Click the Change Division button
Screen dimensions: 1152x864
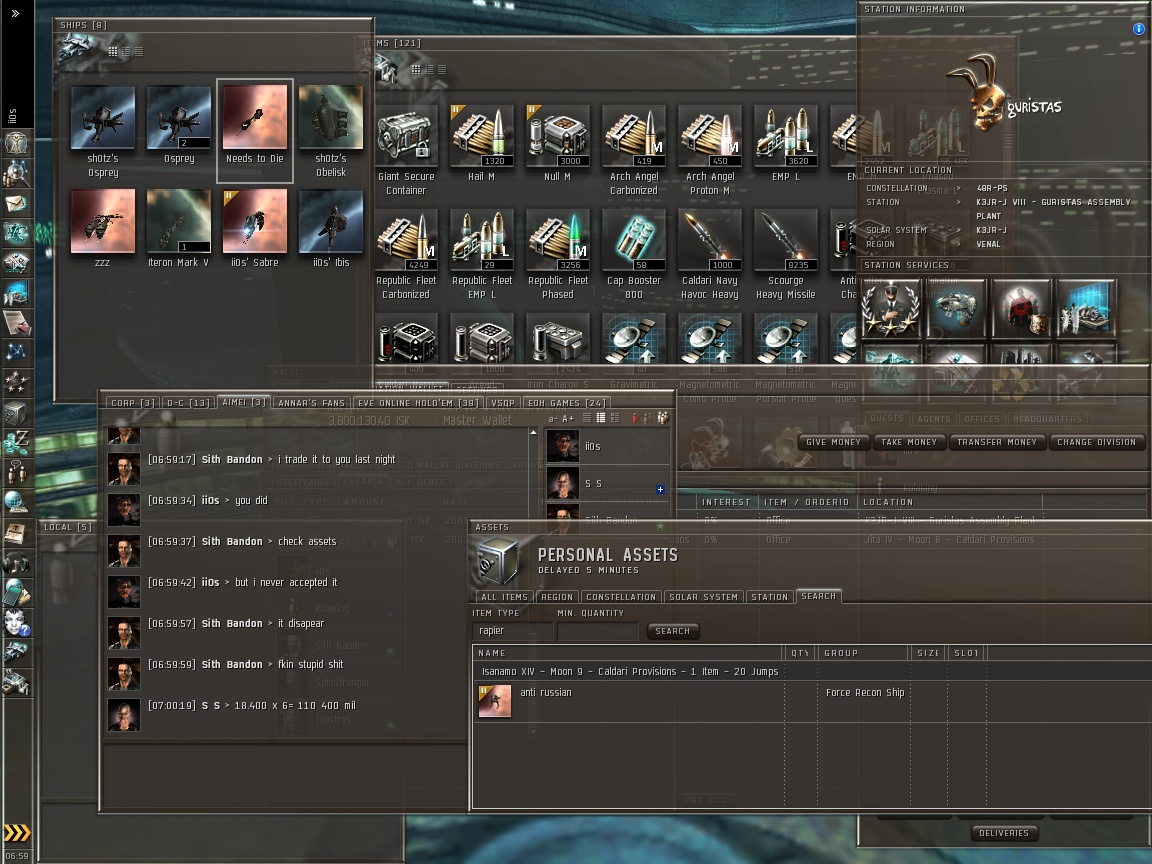pyautogui.click(x=1096, y=442)
